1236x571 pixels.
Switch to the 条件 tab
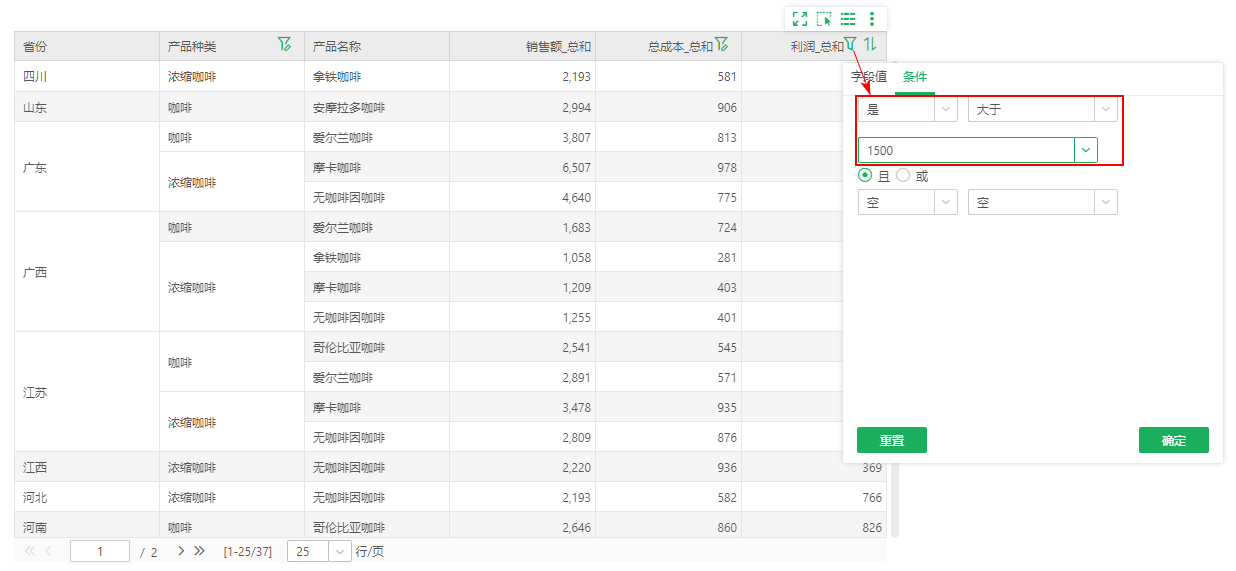click(915, 76)
